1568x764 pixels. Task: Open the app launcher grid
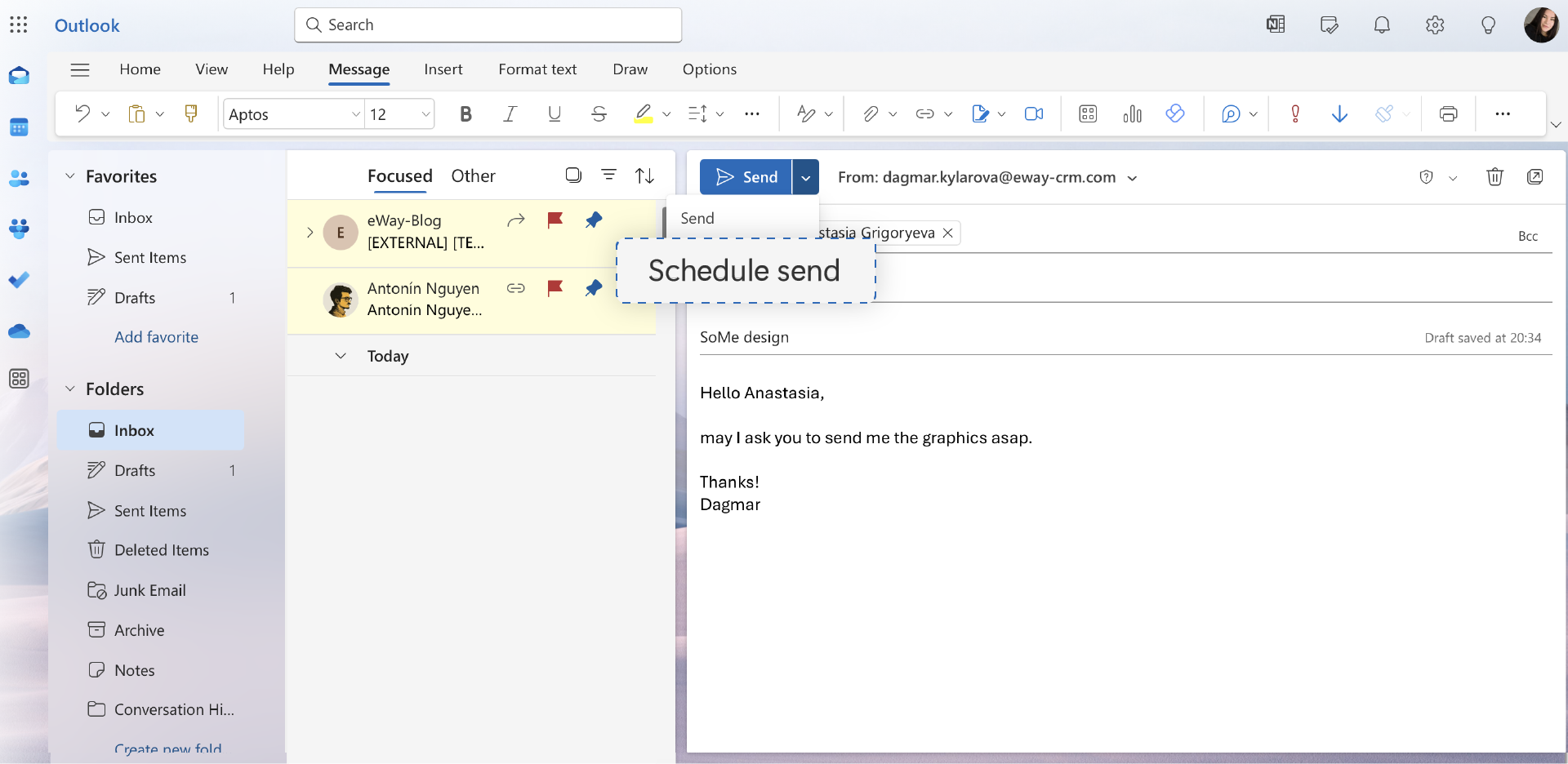19,24
